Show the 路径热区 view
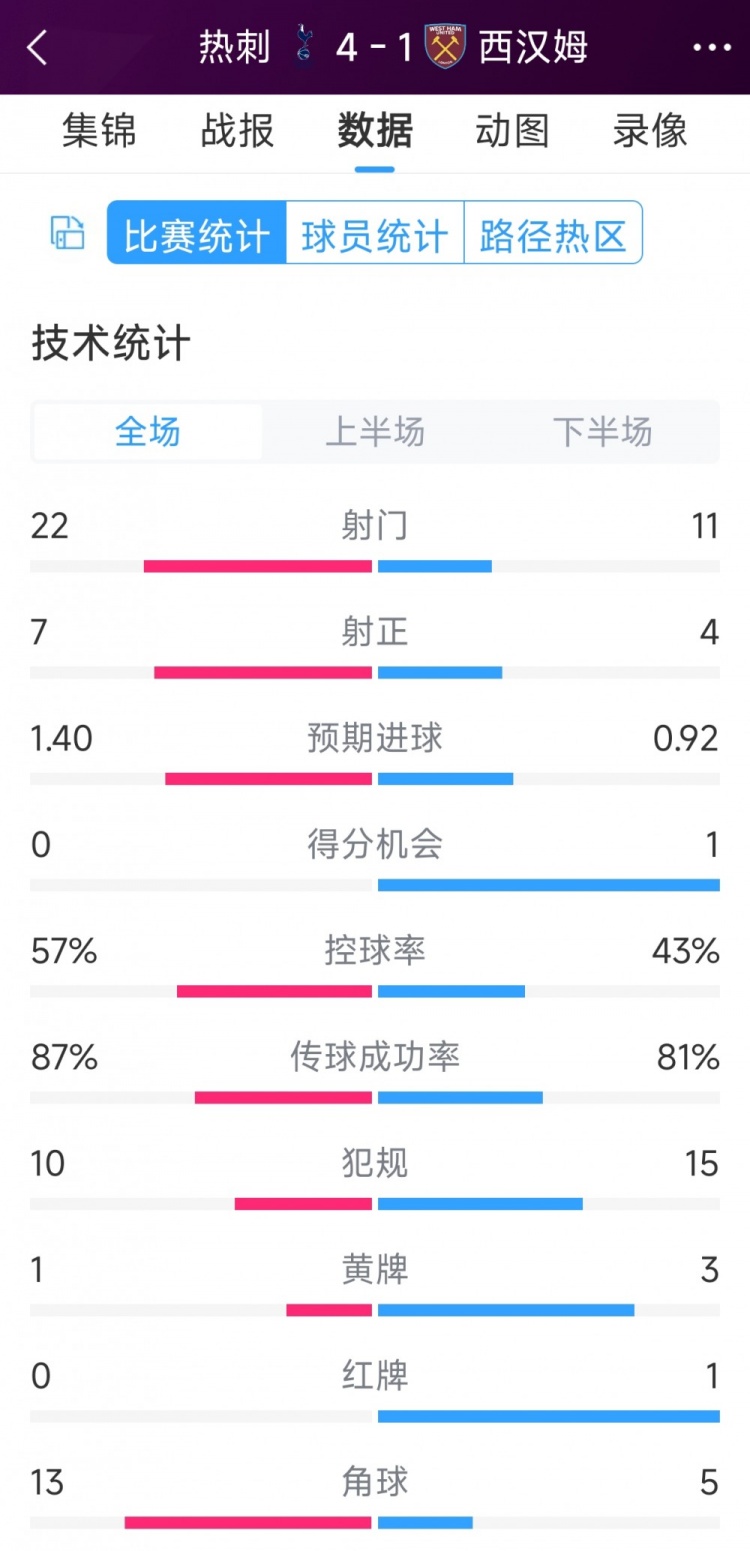This screenshot has height=1551, width=750. click(553, 233)
